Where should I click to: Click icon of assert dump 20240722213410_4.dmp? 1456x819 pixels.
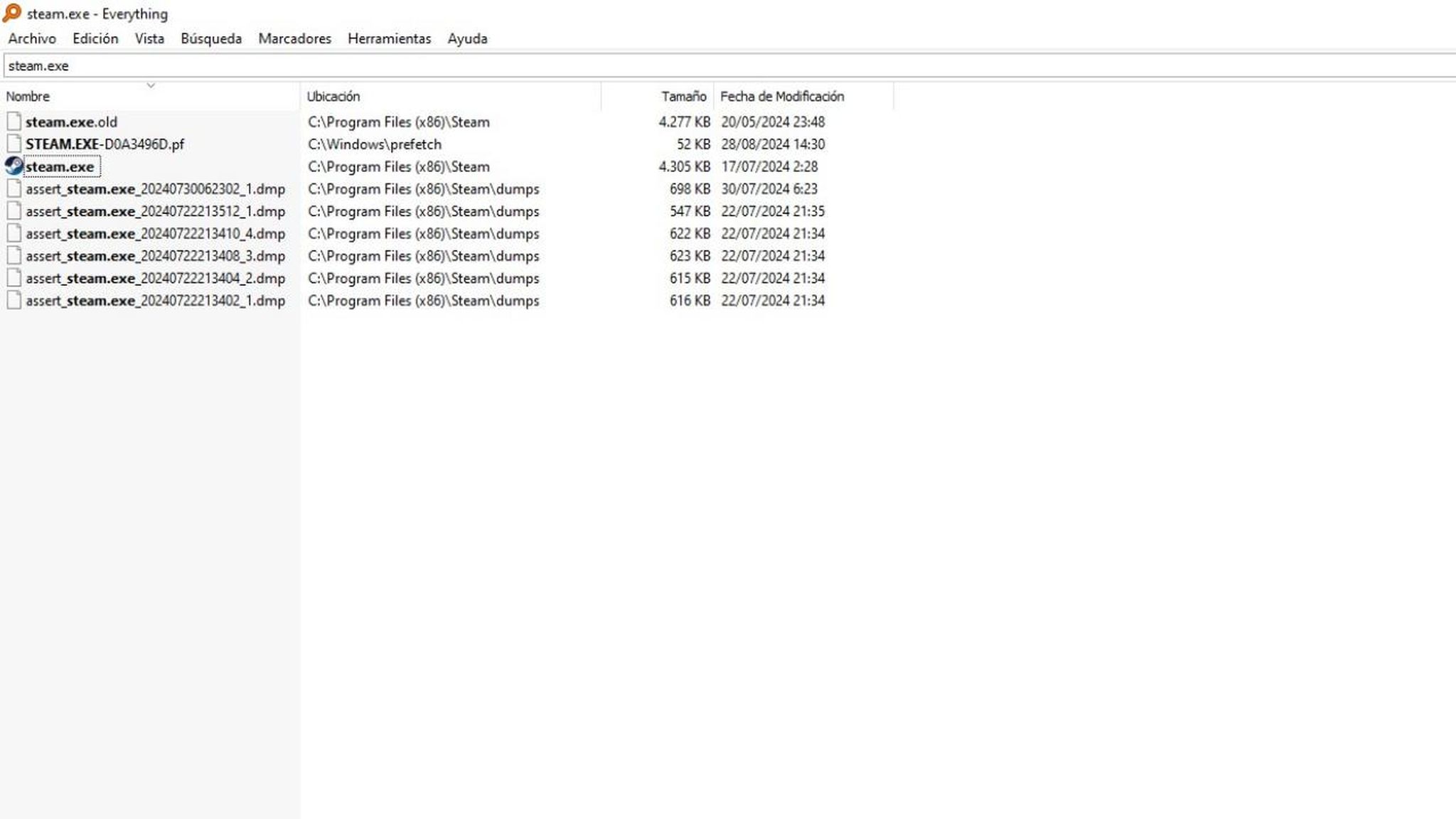tap(14, 233)
